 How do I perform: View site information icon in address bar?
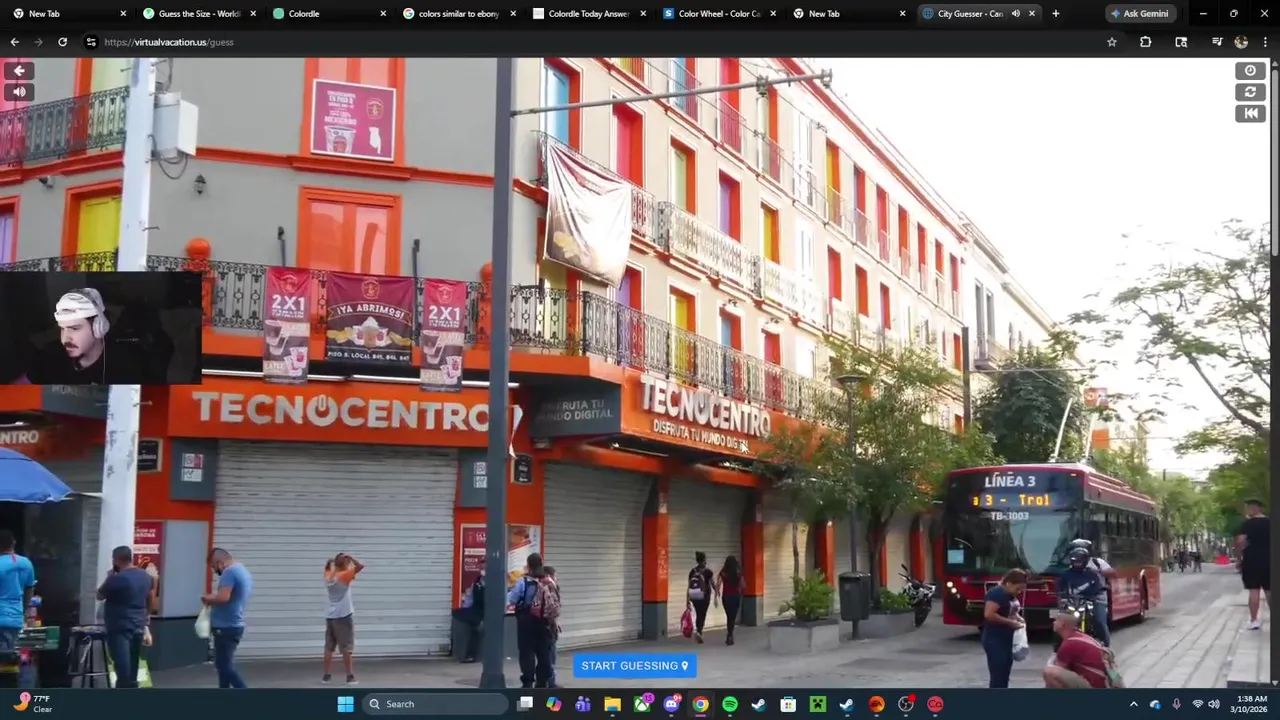tap(91, 42)
